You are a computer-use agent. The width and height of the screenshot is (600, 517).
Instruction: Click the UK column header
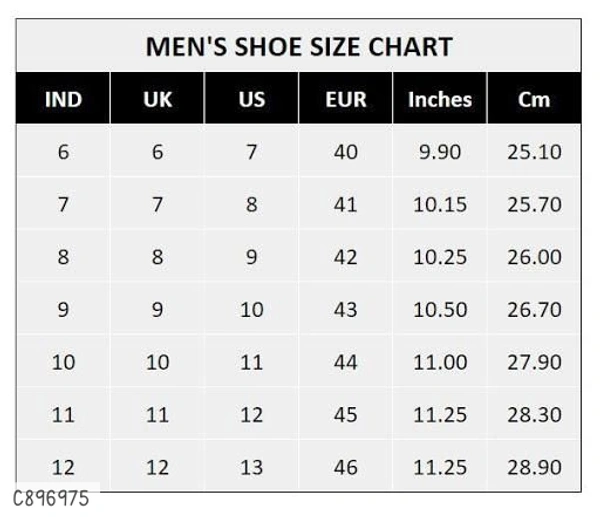(157, 99)
